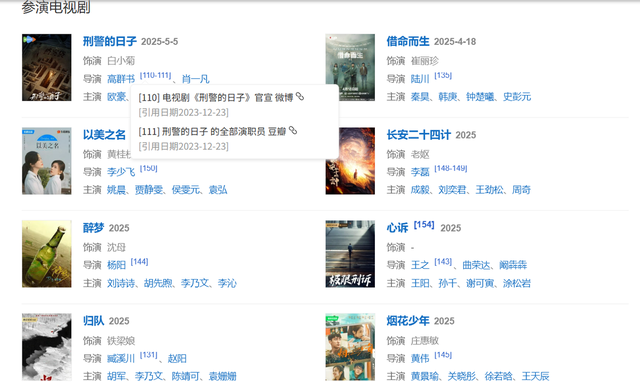The width and height of the screenshot is (640, 382).
Task: Open the 烟花少年 poster thumbnail
Action: point(350,347)
